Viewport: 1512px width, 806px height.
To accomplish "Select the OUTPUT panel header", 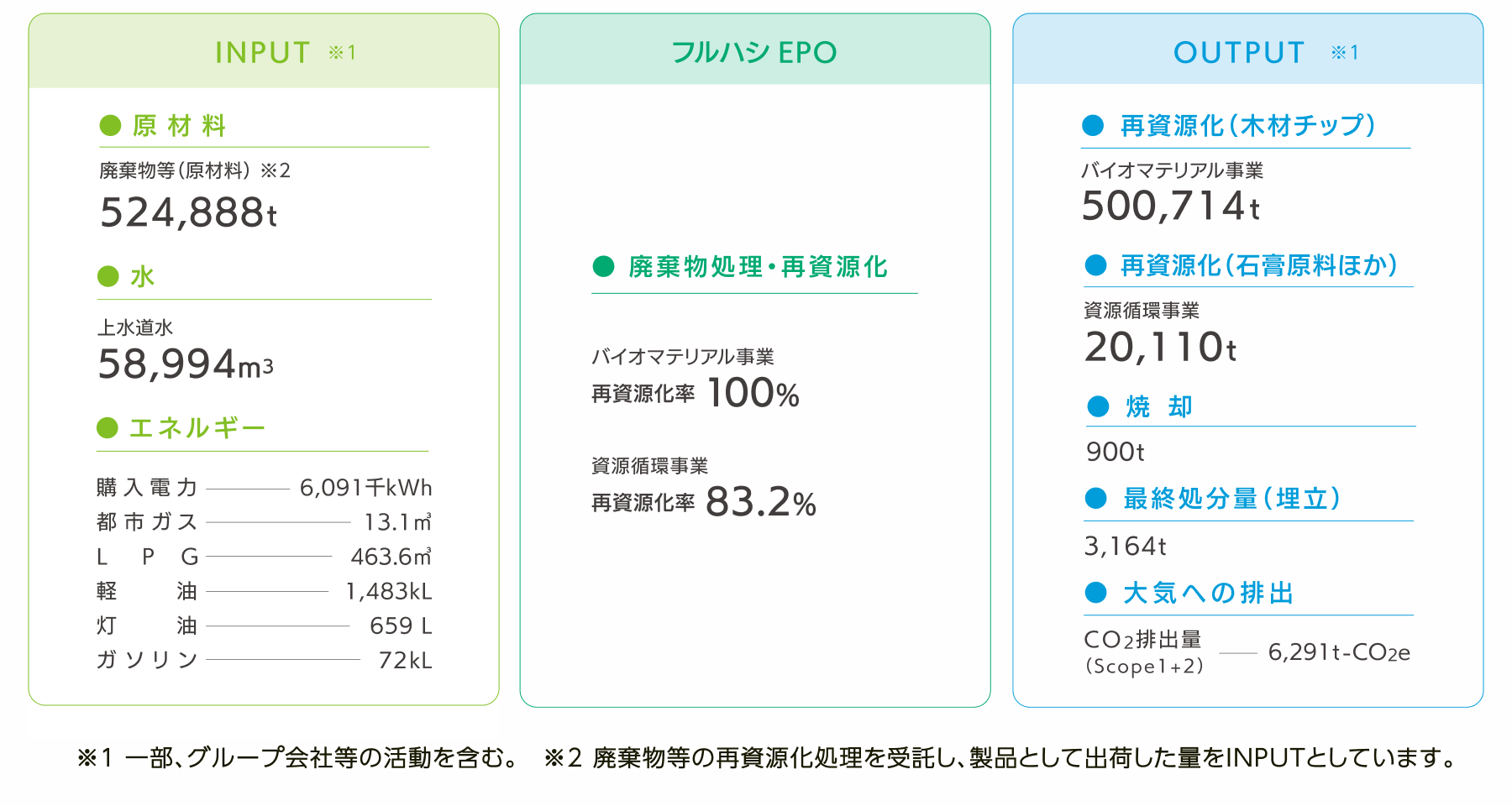I will click(x=1247, y=52).
